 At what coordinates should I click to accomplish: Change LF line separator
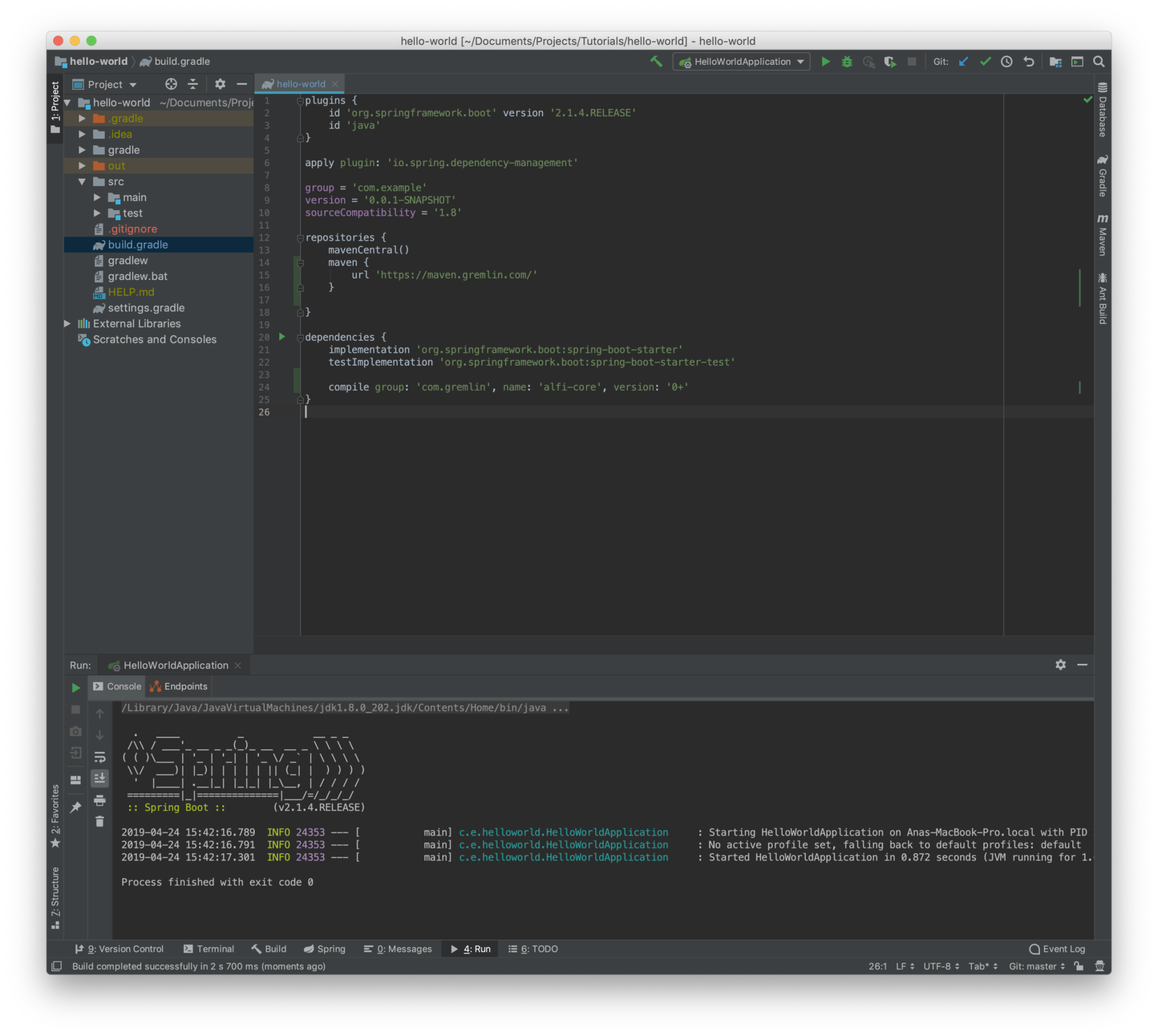(904, 966)
